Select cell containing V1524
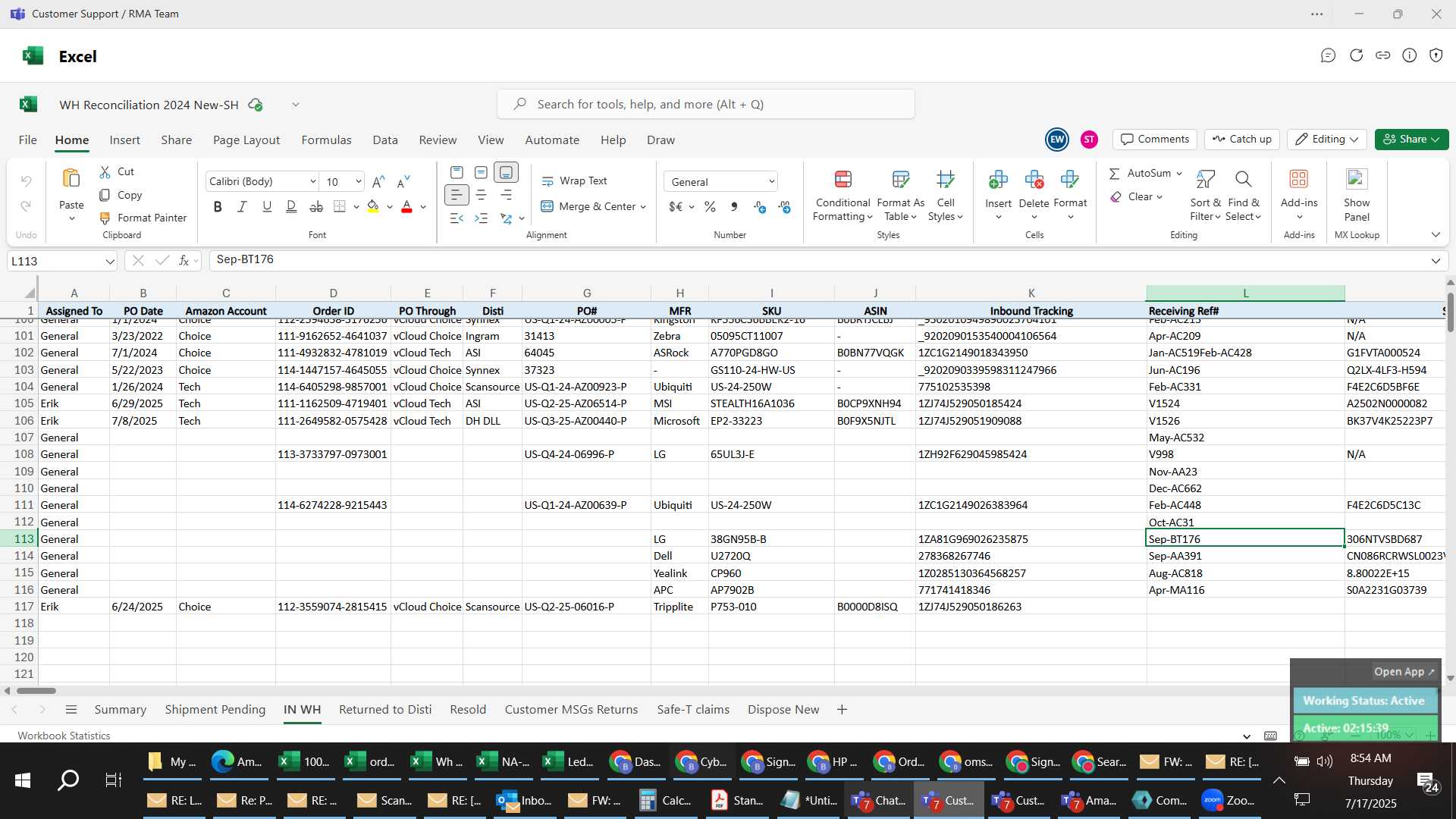 tap(1244, 403)
